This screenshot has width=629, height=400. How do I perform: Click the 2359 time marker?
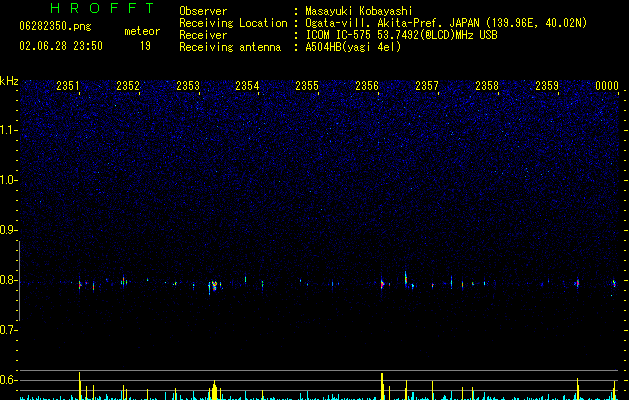pos(547,86)
